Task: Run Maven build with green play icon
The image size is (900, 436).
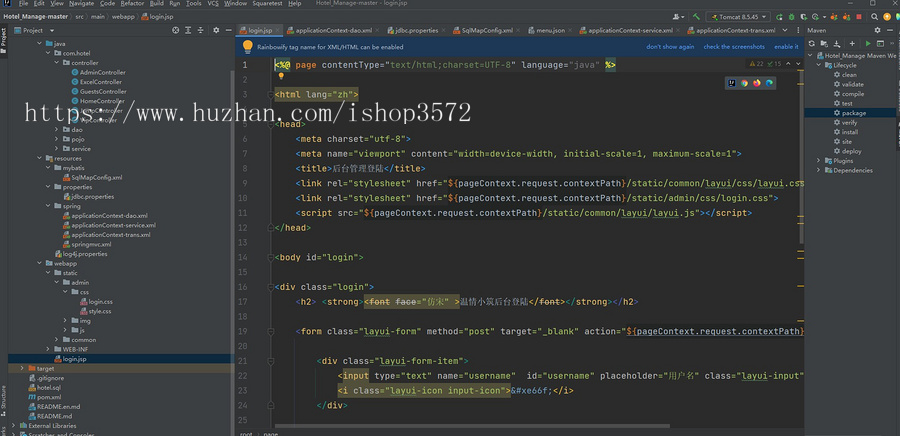Action: (868, 44)
